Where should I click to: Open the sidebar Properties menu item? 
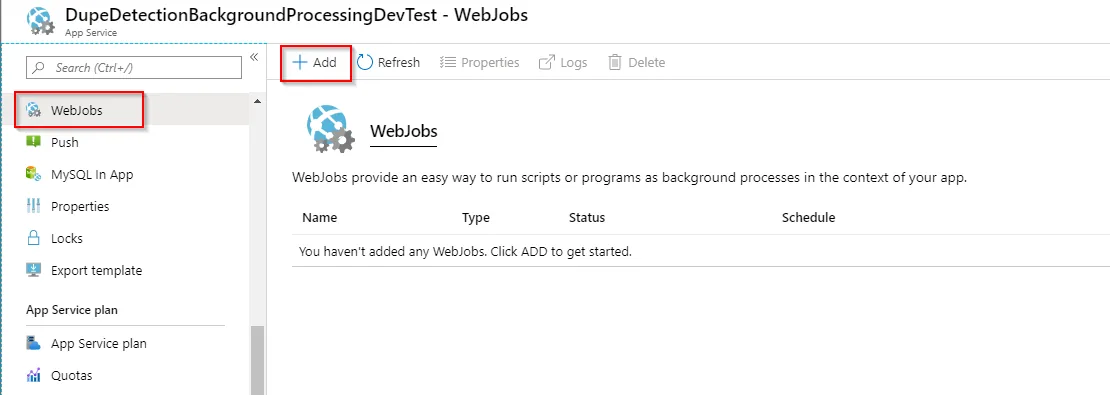125,206
